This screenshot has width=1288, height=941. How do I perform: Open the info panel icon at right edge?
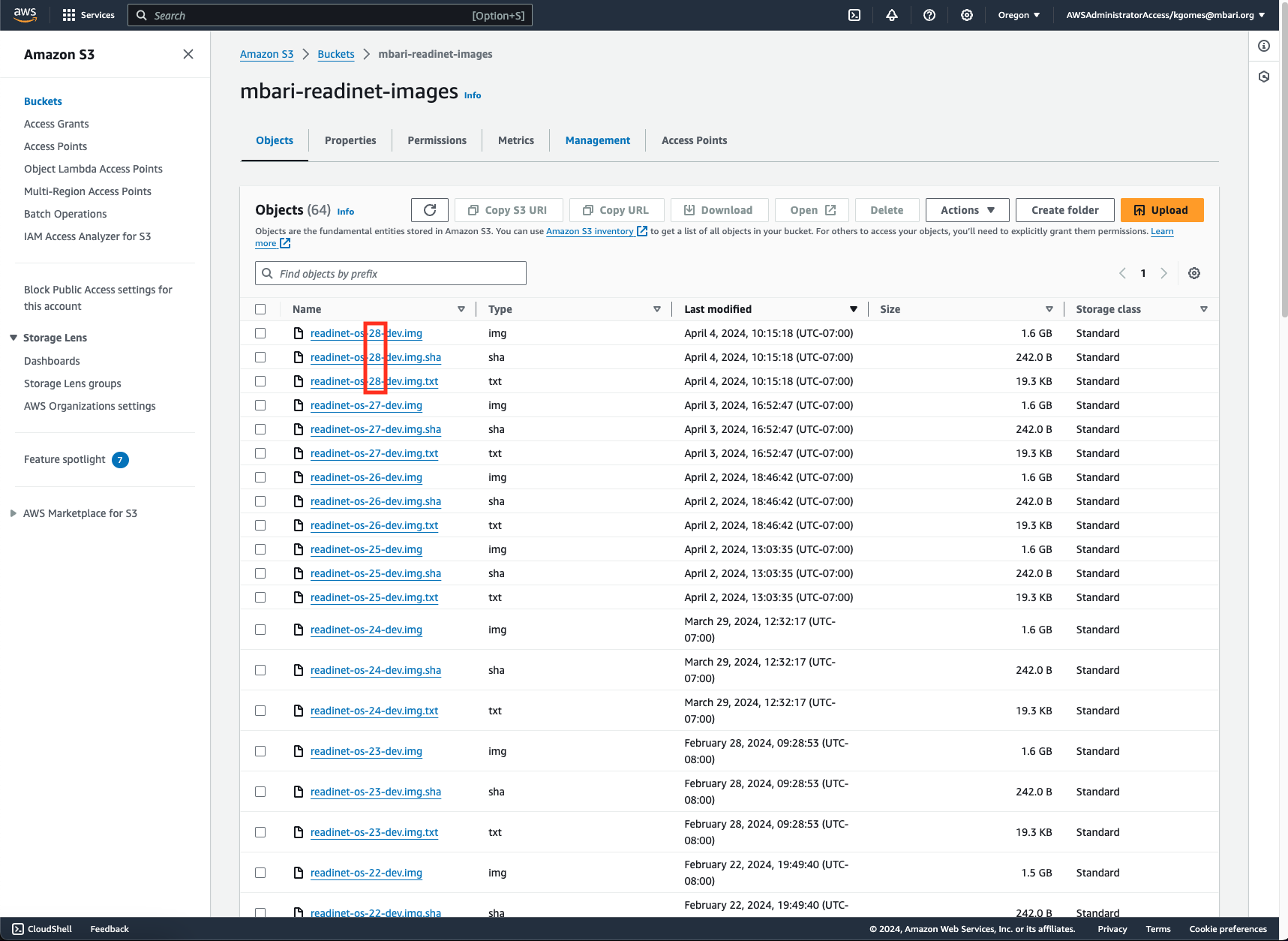pyautogui.click(x=1264, y=47)
